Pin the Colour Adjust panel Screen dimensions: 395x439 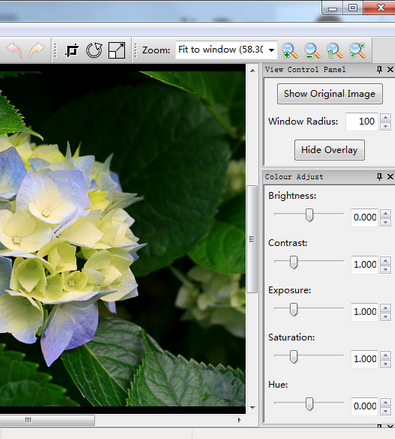[x=379, y=176]
